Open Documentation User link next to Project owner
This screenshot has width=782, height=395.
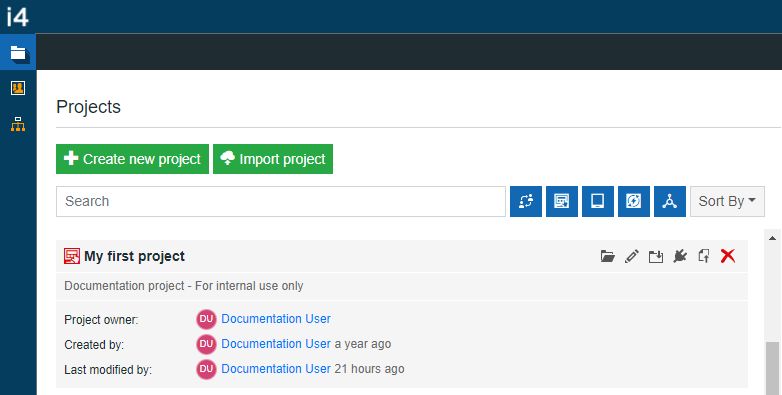click(276, 319)
